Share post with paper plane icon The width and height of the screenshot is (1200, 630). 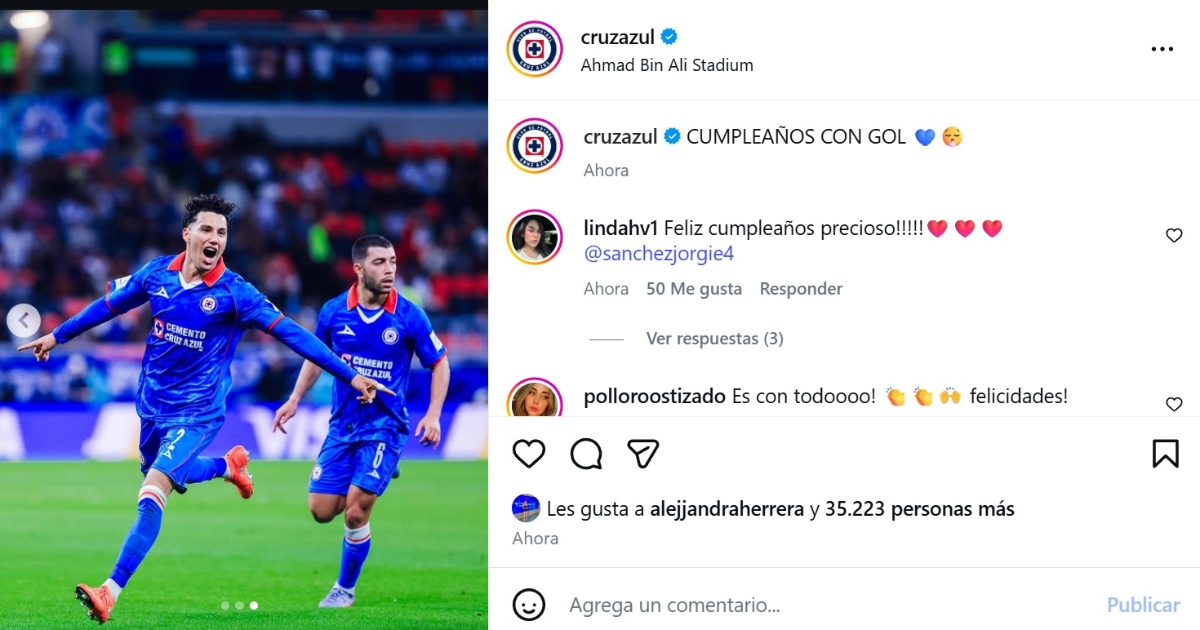pos(643,454)
